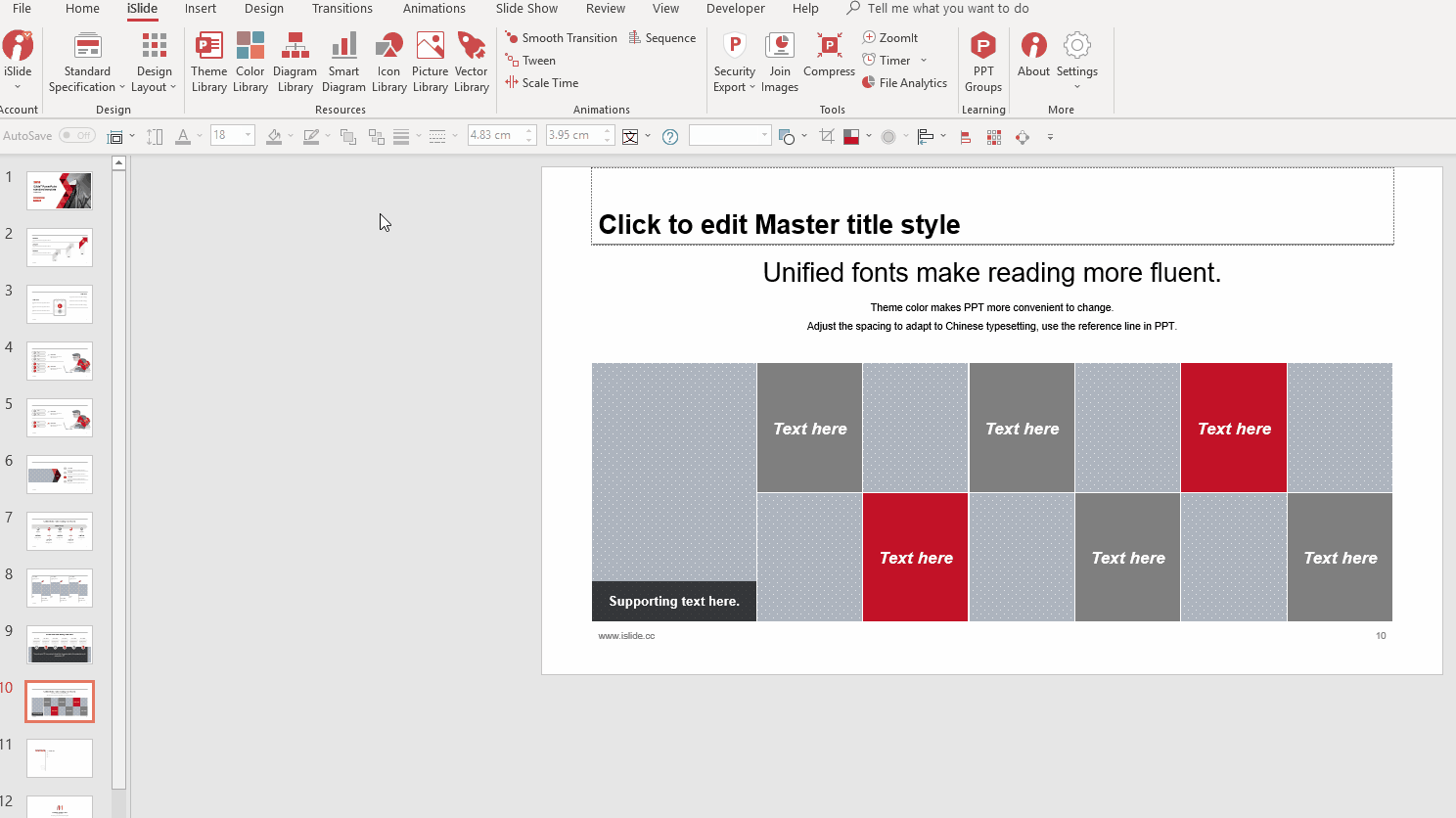
Task: Open the Diagram Library
Action: click(295, 63)
